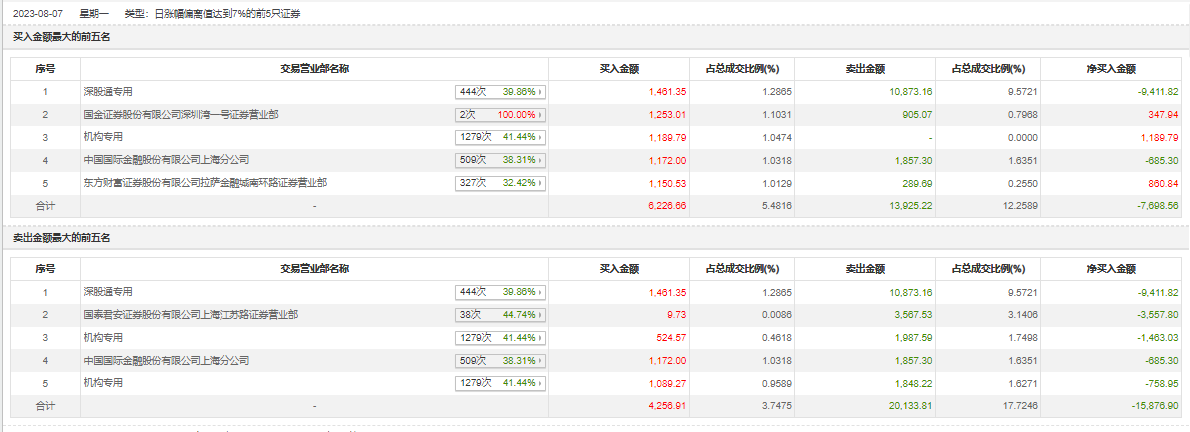The height and width of the screenshot is (432, 1190).
Task: Click 交易营业部名称 header in the buy table
Action: click(314, 69)
